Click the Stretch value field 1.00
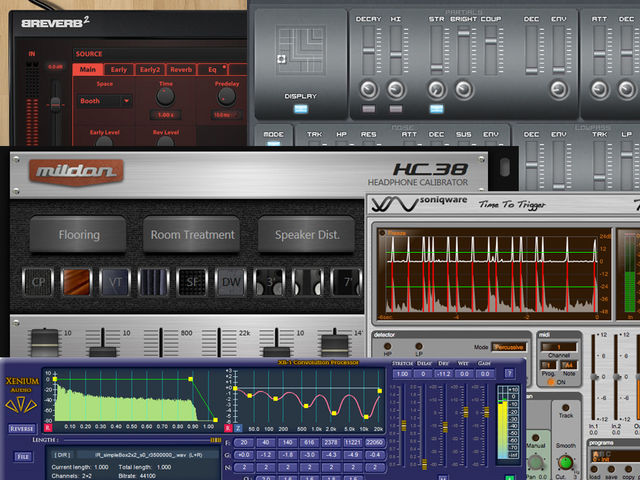 [402, 373]
